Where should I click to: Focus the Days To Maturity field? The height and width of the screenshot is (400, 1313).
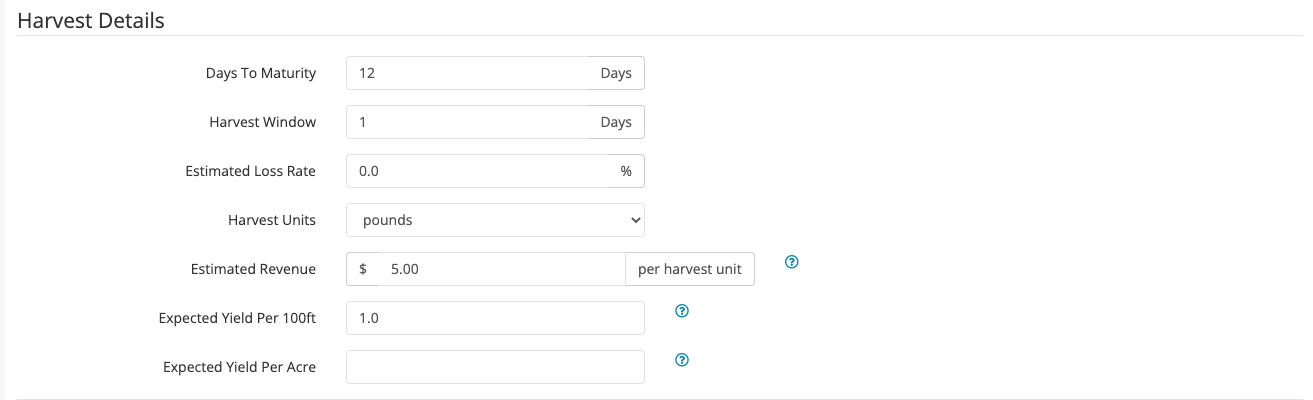click(467, 73)
